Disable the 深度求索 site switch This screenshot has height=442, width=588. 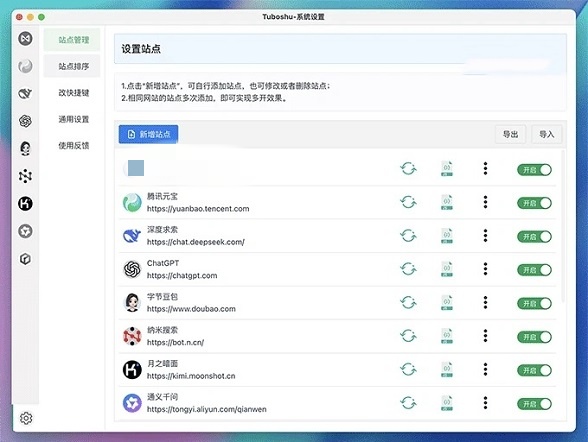(534, 237)
